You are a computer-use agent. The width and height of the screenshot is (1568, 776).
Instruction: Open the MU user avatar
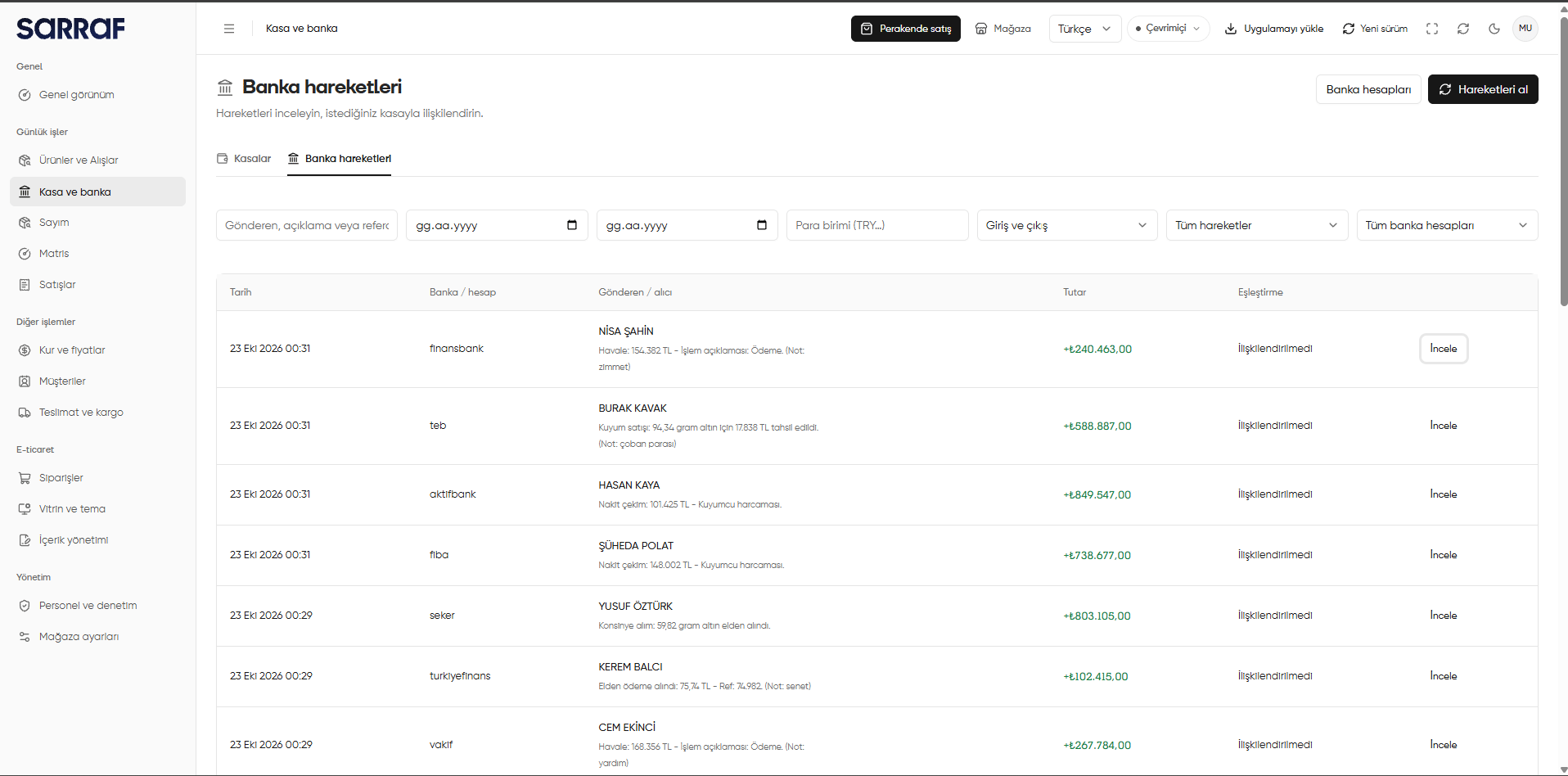click(x=1525, y=29)
